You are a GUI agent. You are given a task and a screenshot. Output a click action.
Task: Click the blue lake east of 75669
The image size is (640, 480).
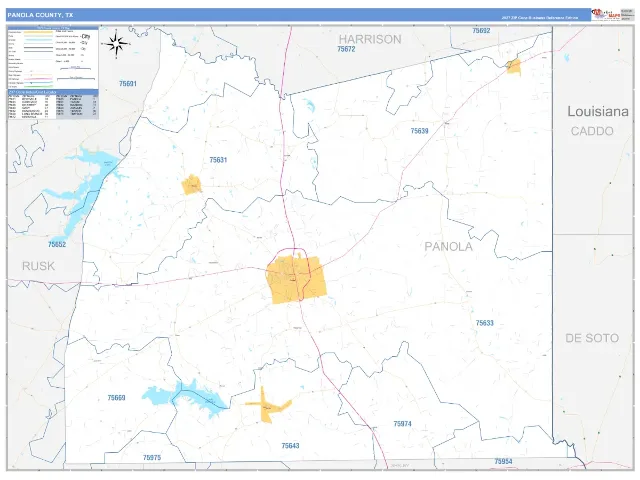(184, 398)
